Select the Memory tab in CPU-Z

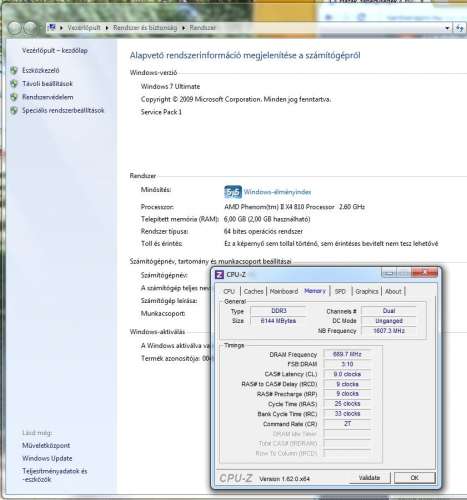tap(315, 291)
